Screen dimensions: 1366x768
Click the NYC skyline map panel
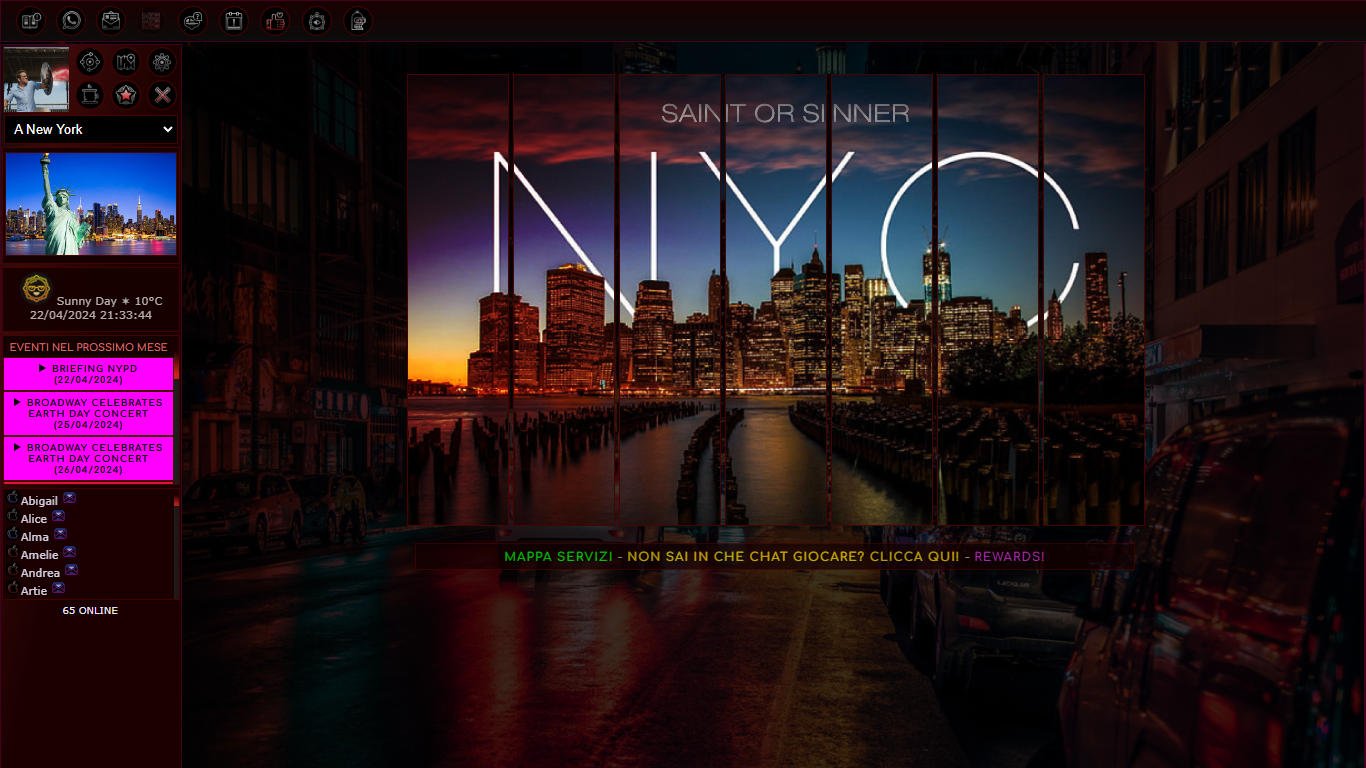click(x=776, y=300)
